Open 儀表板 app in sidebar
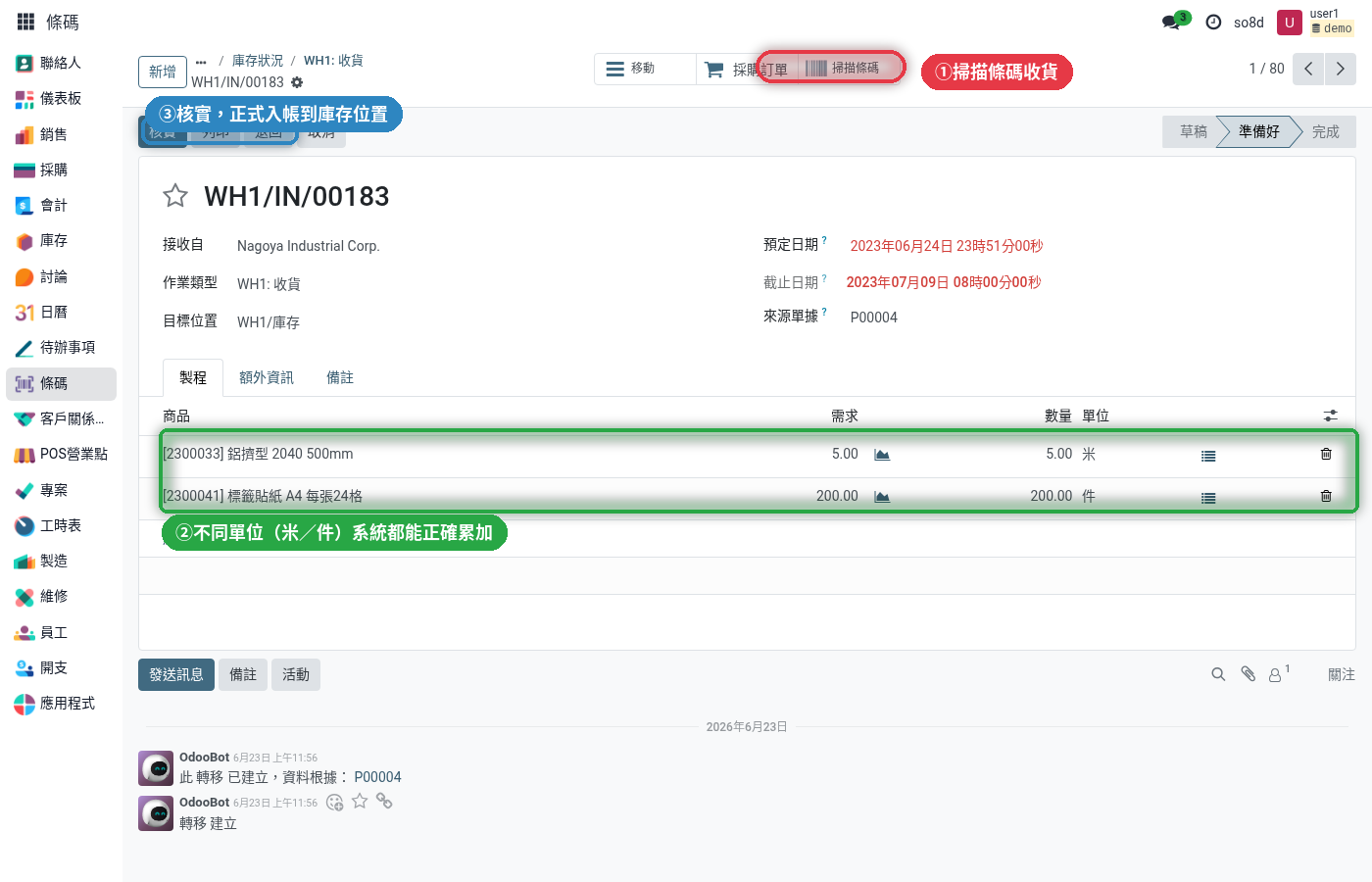Viewport: 1372px width, 882px height. (61, 98)
